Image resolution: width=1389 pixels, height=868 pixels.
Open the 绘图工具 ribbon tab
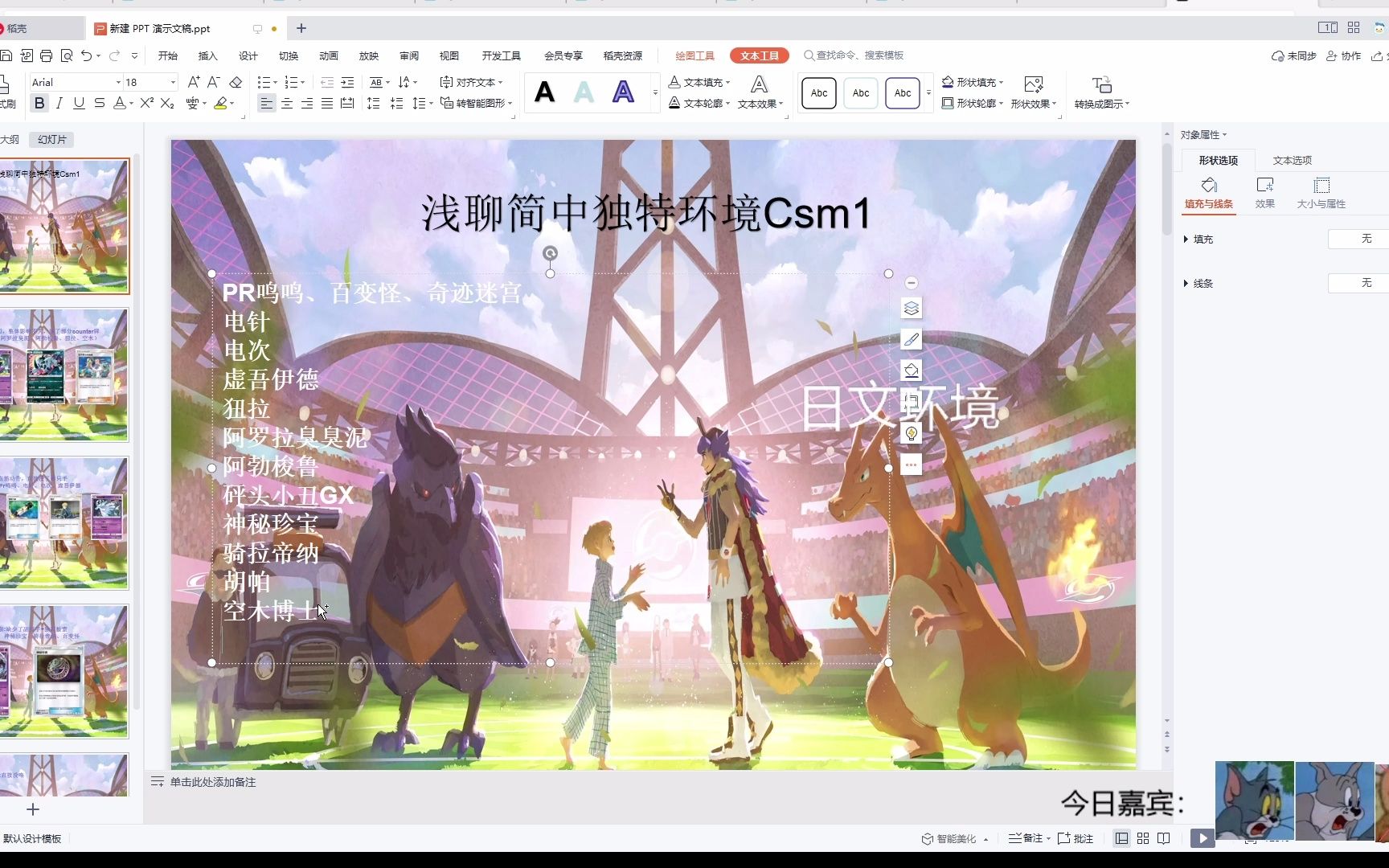(694, 55)
